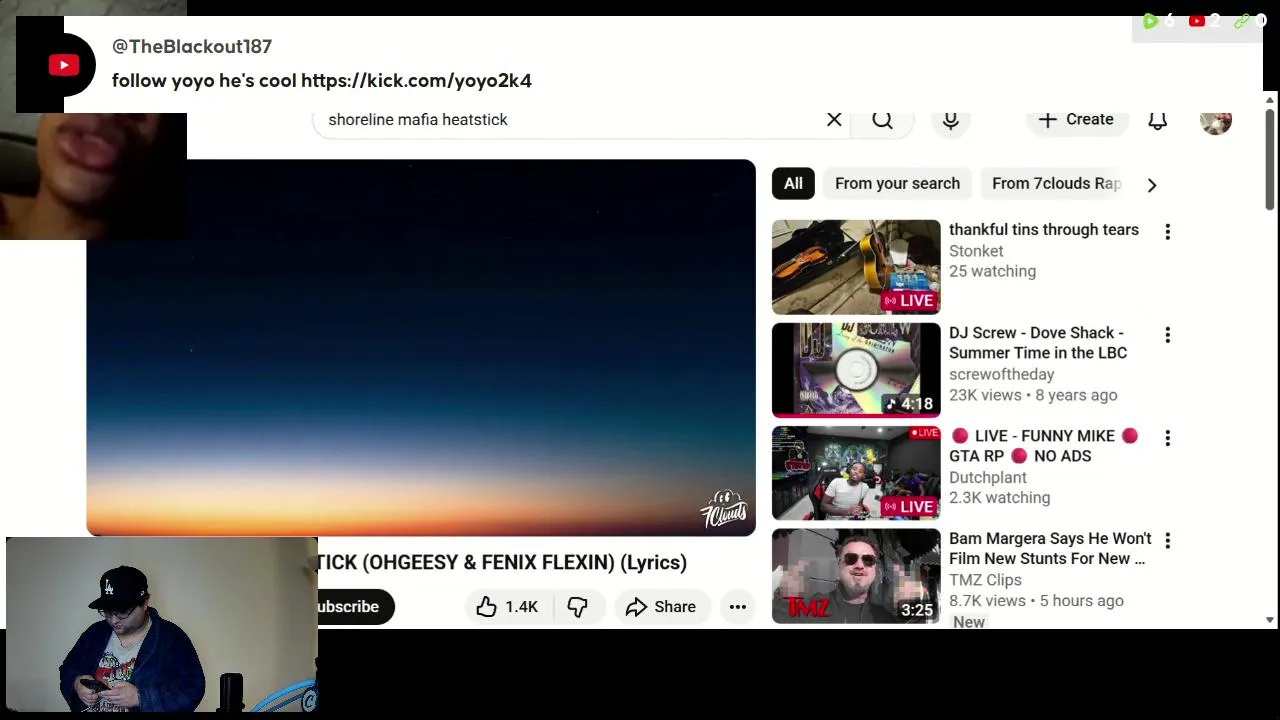Screen dimensions: 1280x720
Task: Select the From your search chip
Action: click(x=897, y=184)
